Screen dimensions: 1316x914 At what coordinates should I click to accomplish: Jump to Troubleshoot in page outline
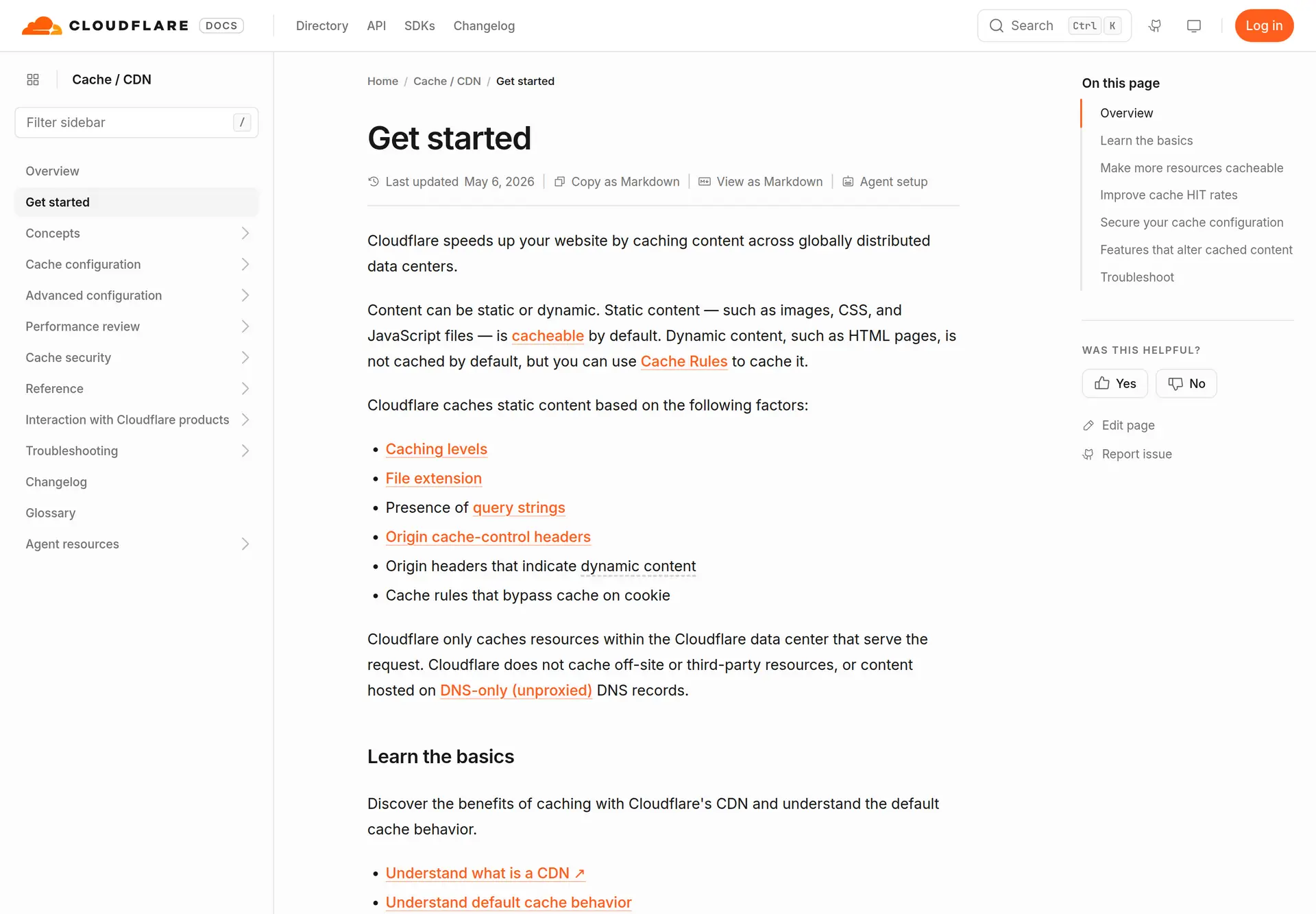[1137, 277]
